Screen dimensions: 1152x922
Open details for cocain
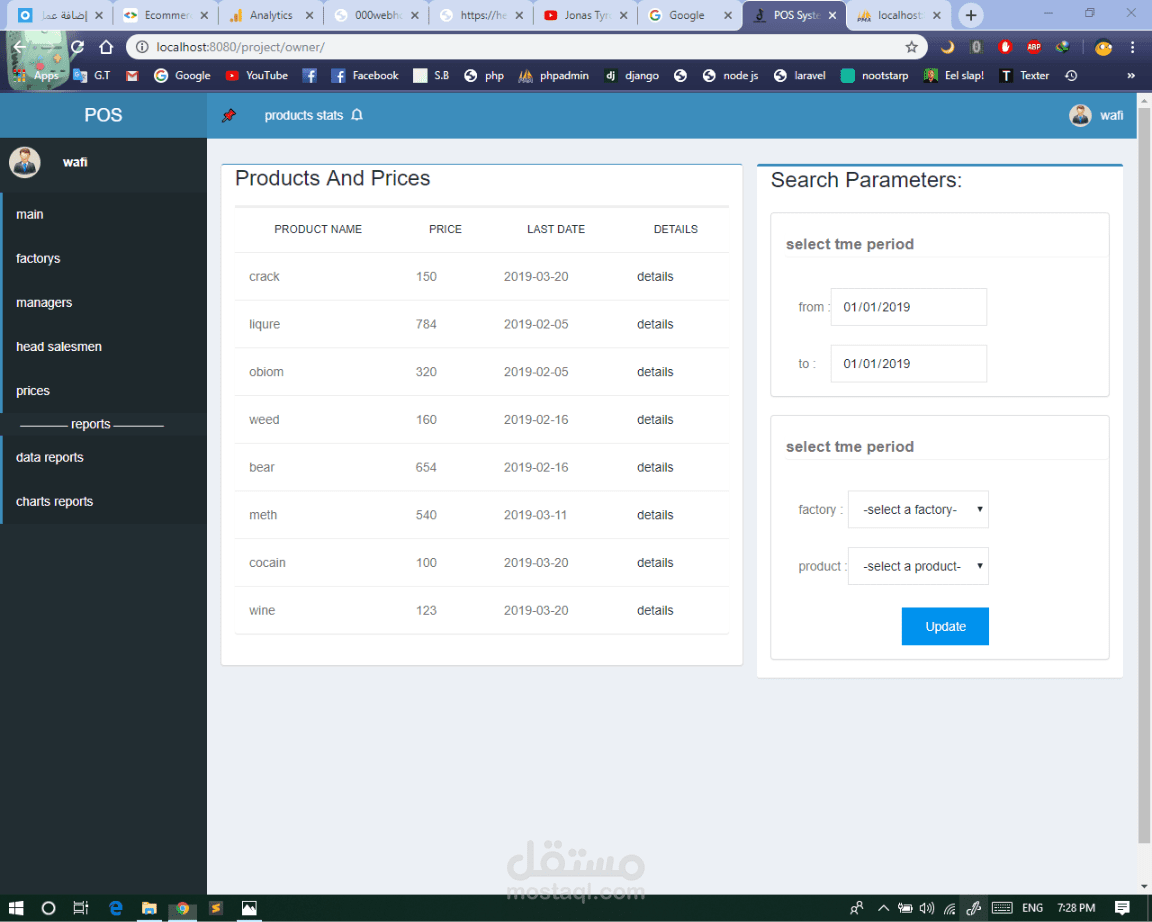pyautogui.click(x=655, y=563)
